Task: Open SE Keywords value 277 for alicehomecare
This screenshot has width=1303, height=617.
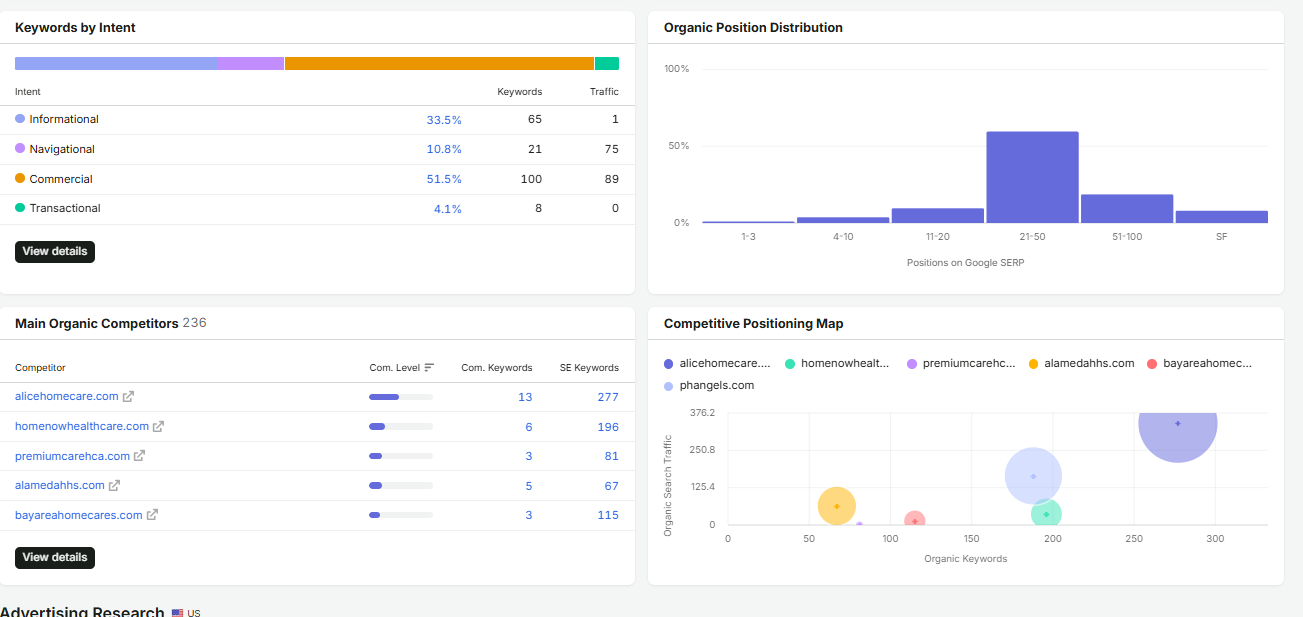Action: tap(608, 397)
